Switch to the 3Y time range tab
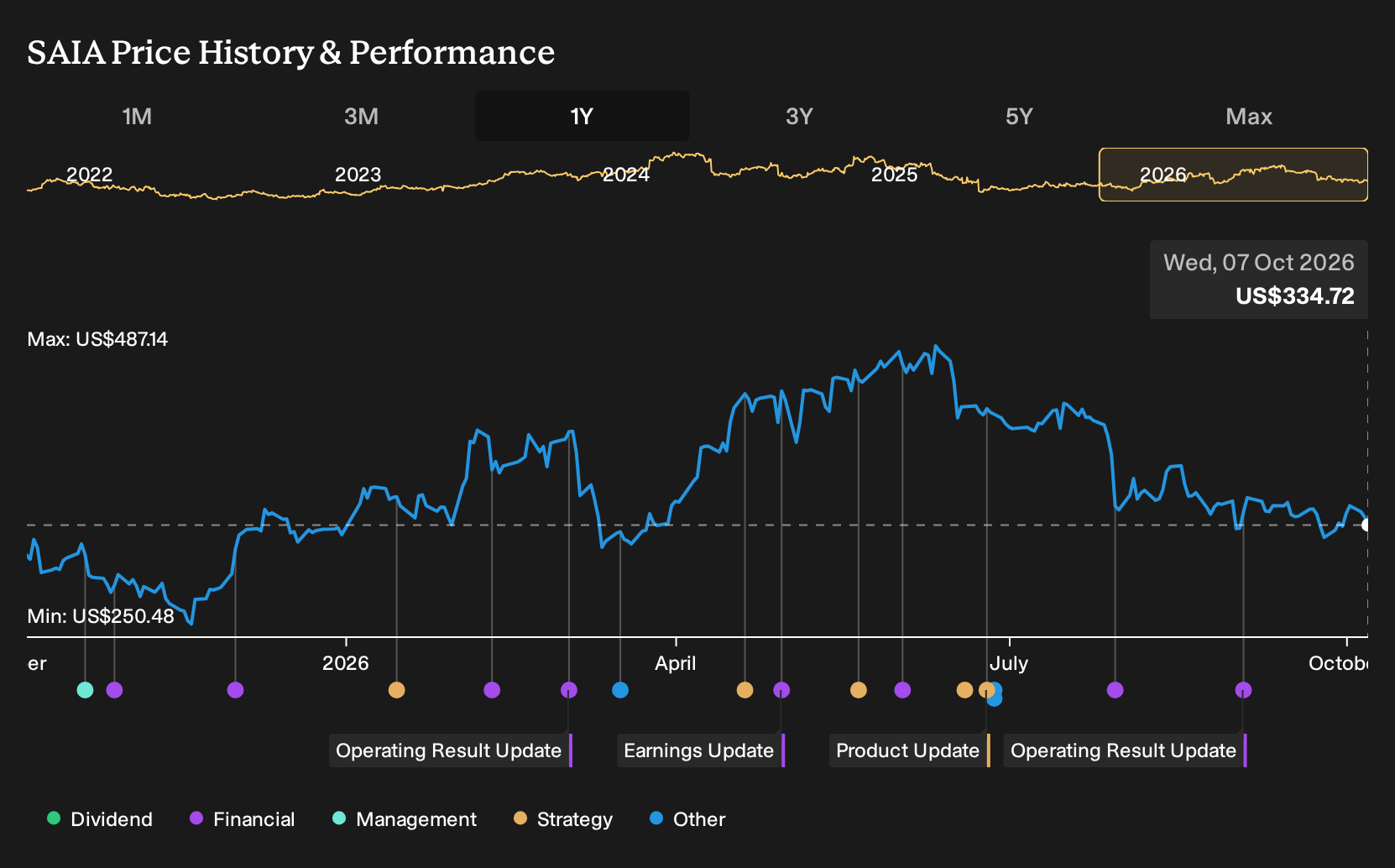Viewport: 1395px width, 868px height. coord(799,116)
